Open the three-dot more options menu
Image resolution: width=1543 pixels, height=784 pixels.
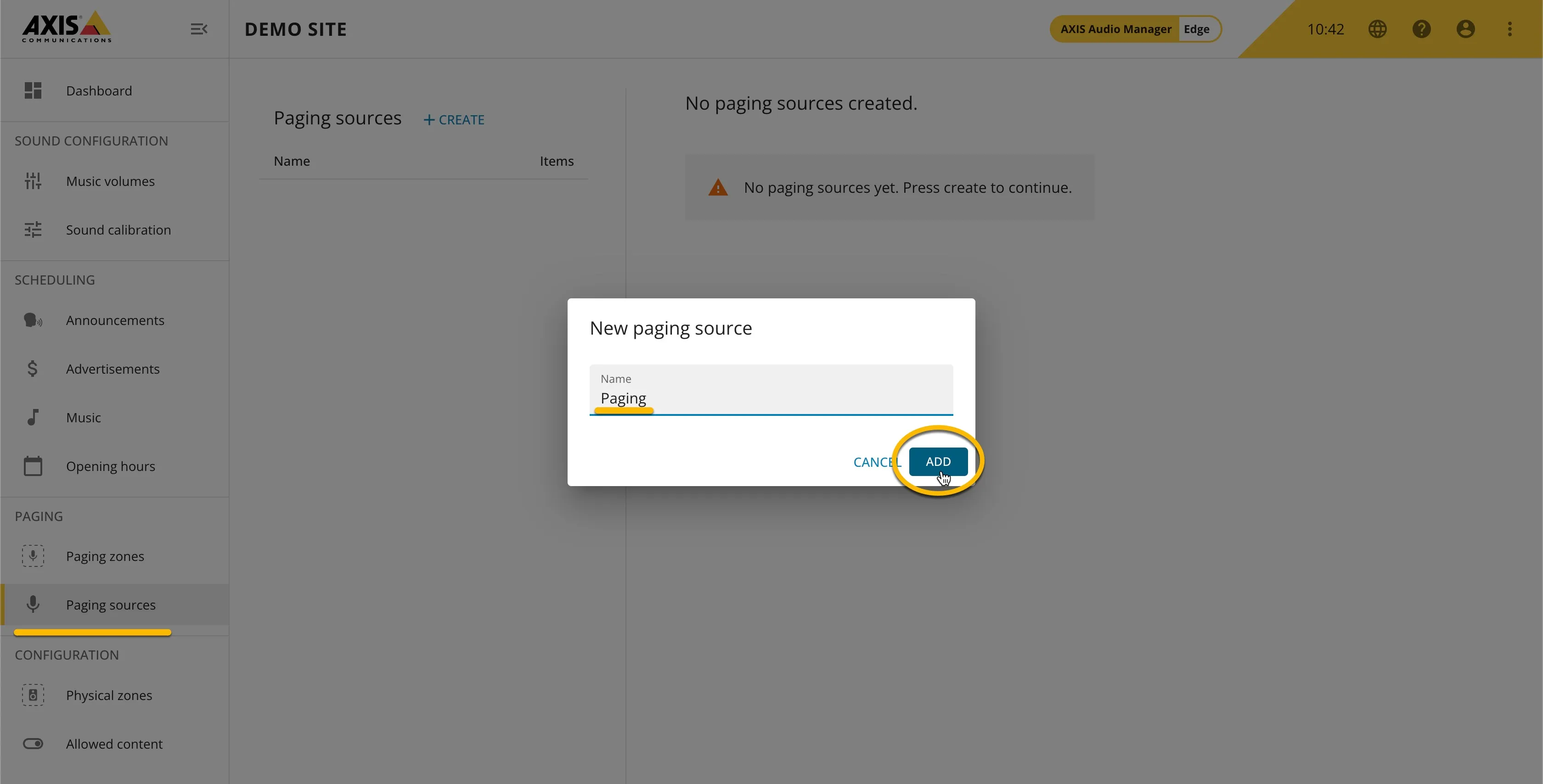pos(1509,29)
